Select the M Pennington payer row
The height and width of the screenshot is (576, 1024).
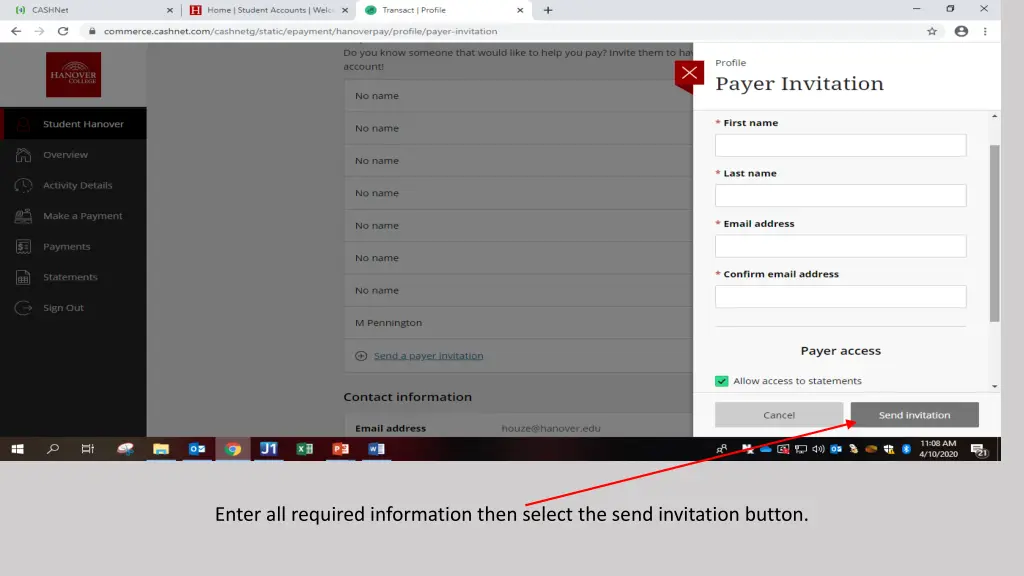point(519,323)
